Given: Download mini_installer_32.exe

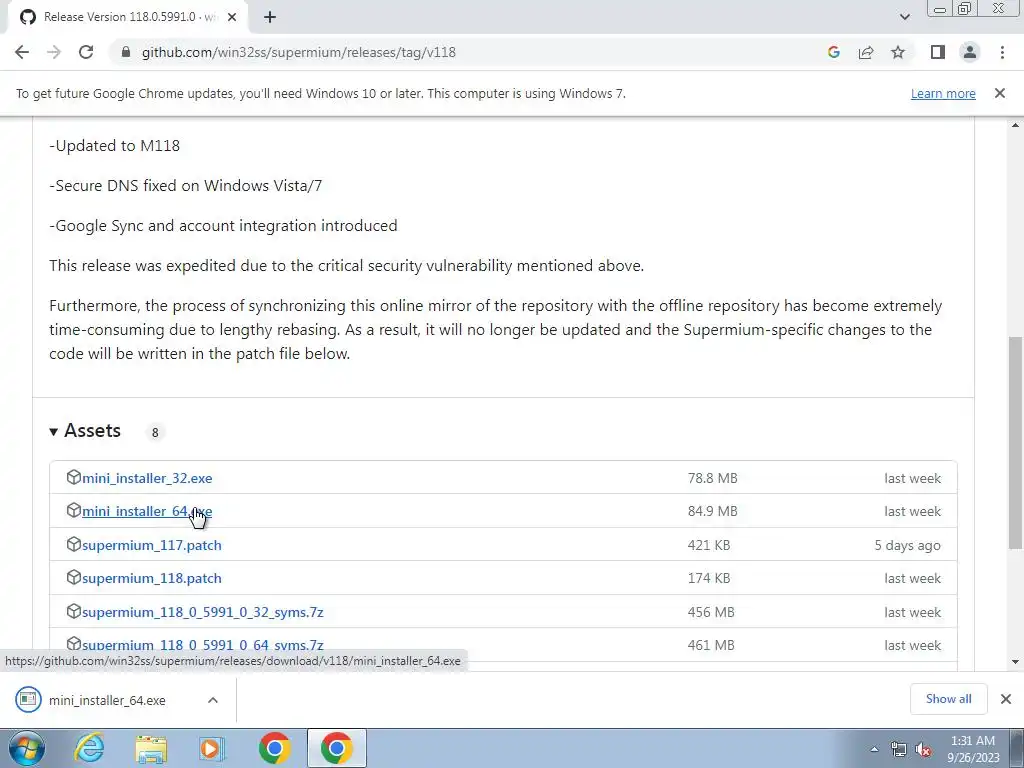Looking at the screenshot, I should [x=147, y=478].
